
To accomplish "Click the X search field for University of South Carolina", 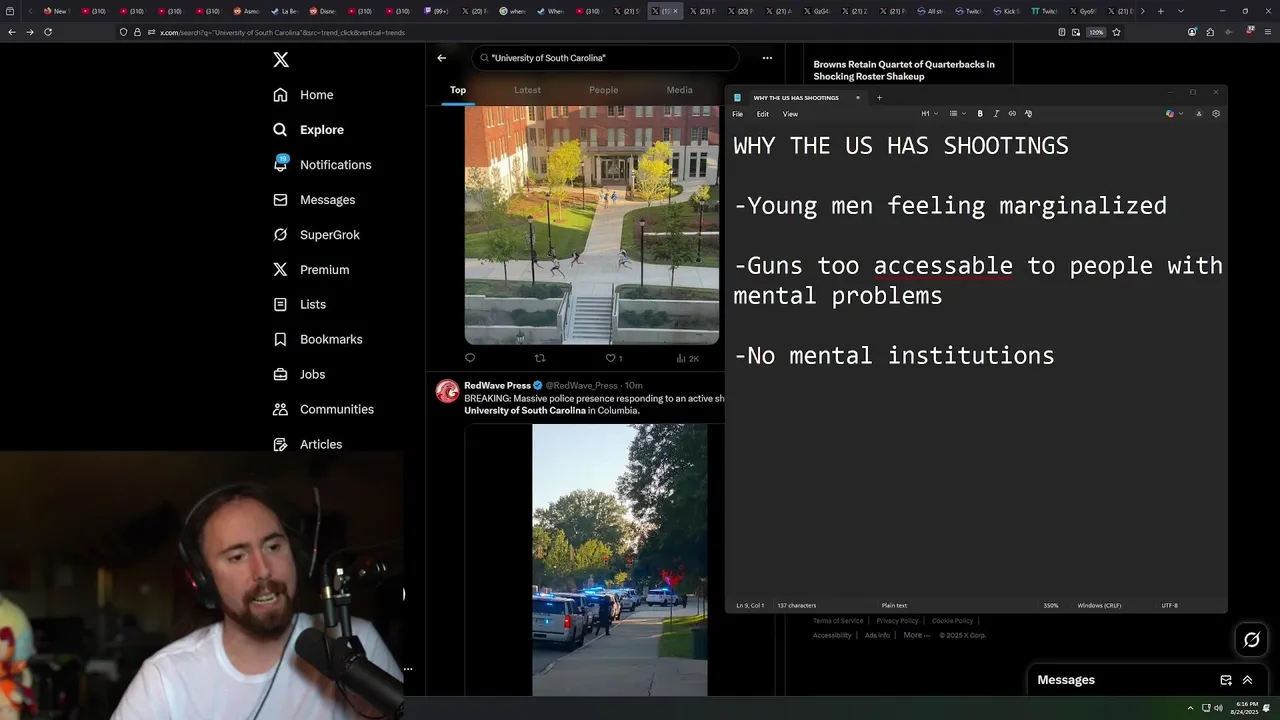I will click(605, 58).
